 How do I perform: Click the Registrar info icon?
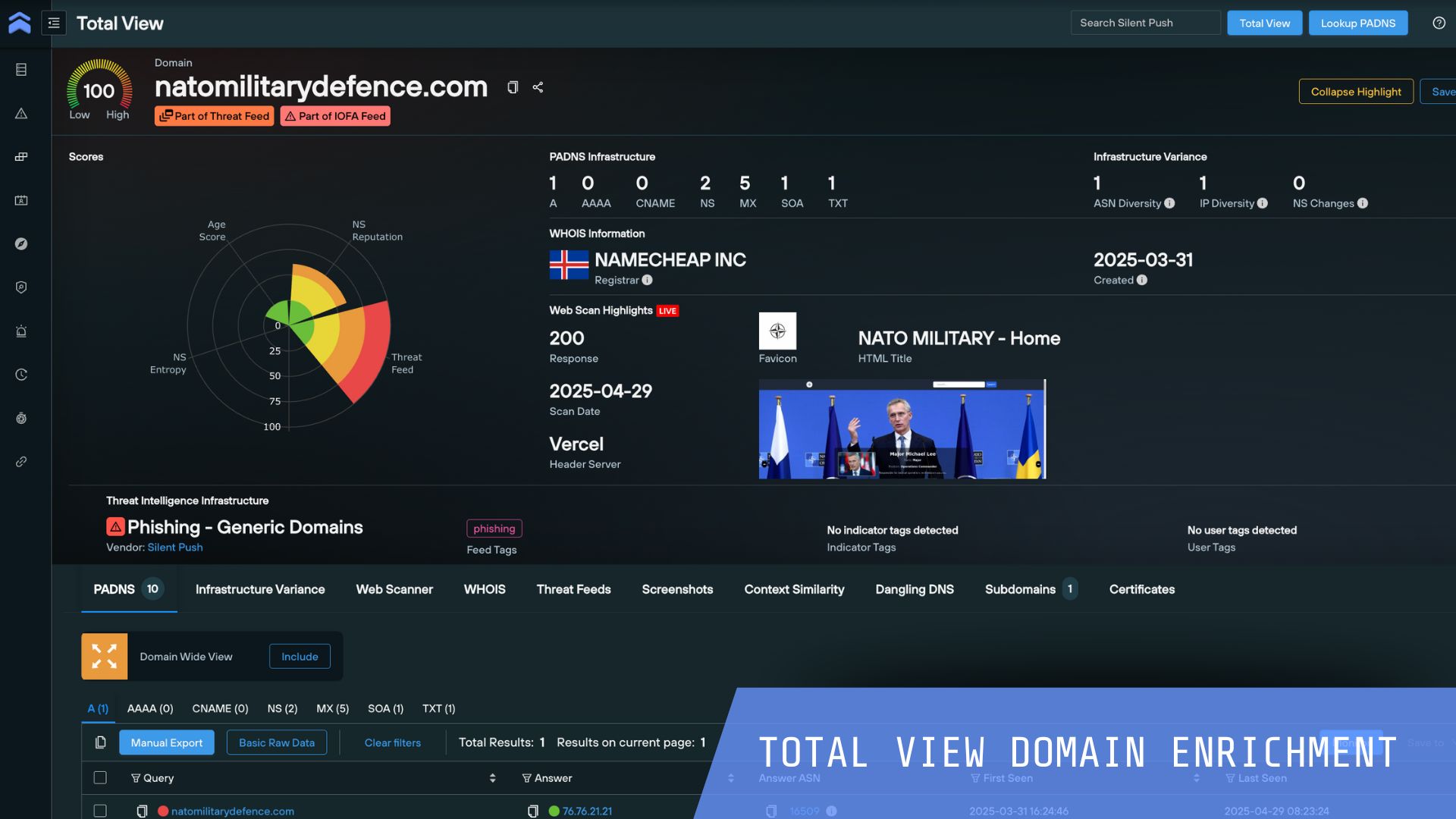coord(647,280)
